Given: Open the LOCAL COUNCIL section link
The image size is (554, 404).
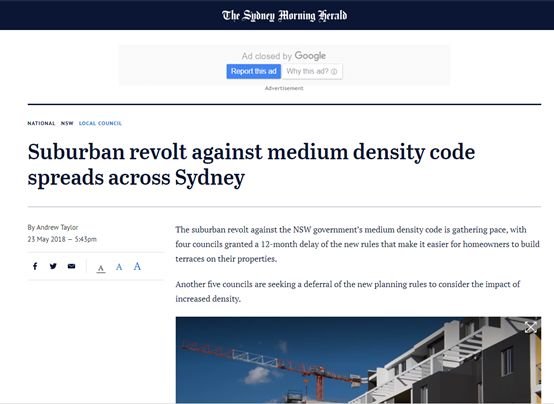Looking at the screenshot, I should coord(100,123).
